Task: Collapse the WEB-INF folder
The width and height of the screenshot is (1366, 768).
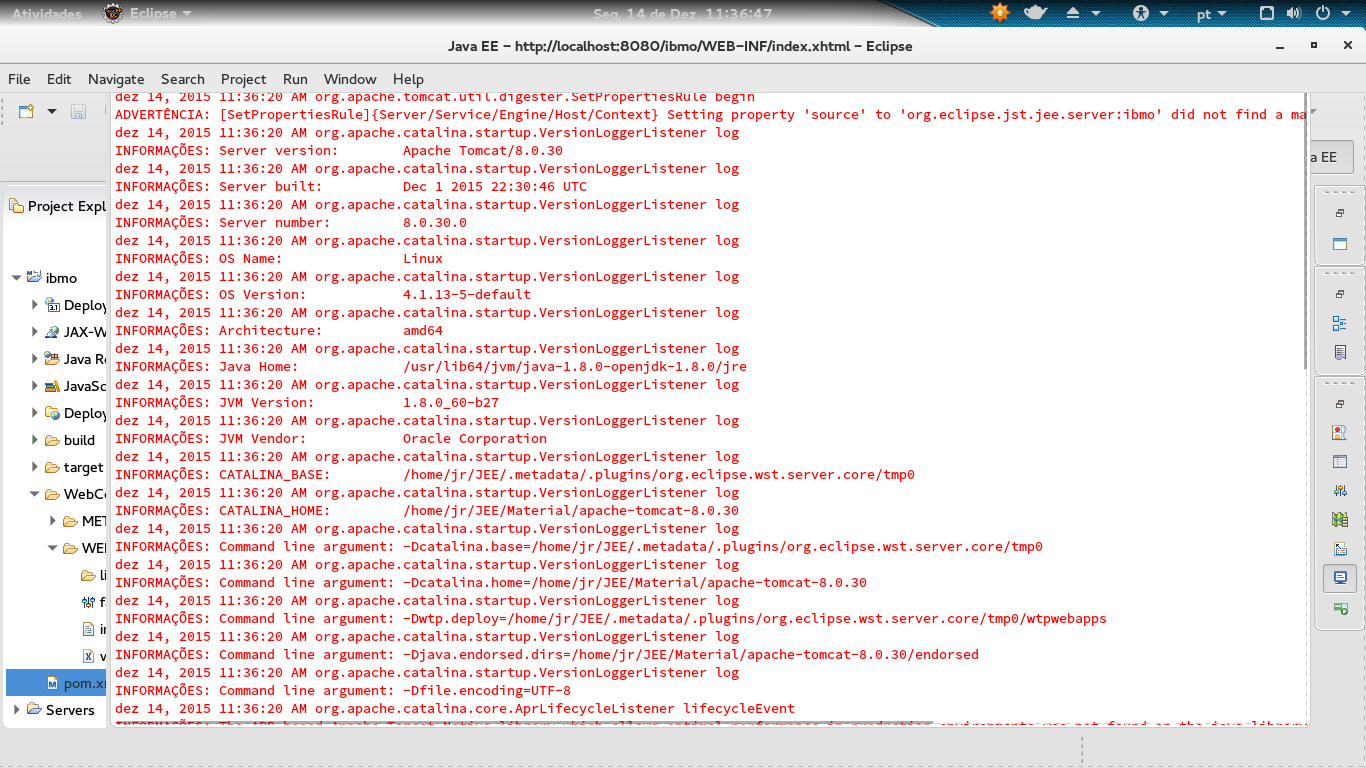Action: [53, 548]
